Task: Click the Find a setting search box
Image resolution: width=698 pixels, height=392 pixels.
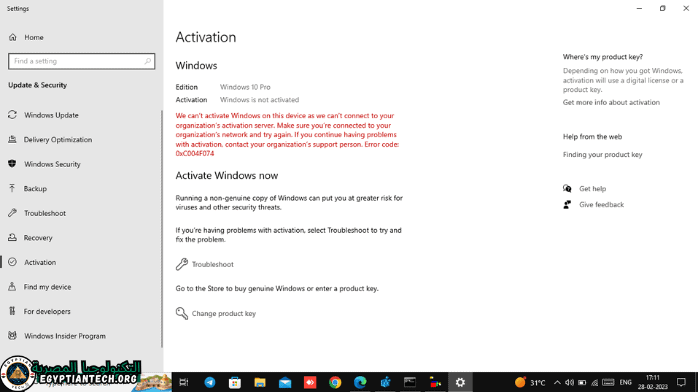Action: pyautogui.click(x=81, y=61)
